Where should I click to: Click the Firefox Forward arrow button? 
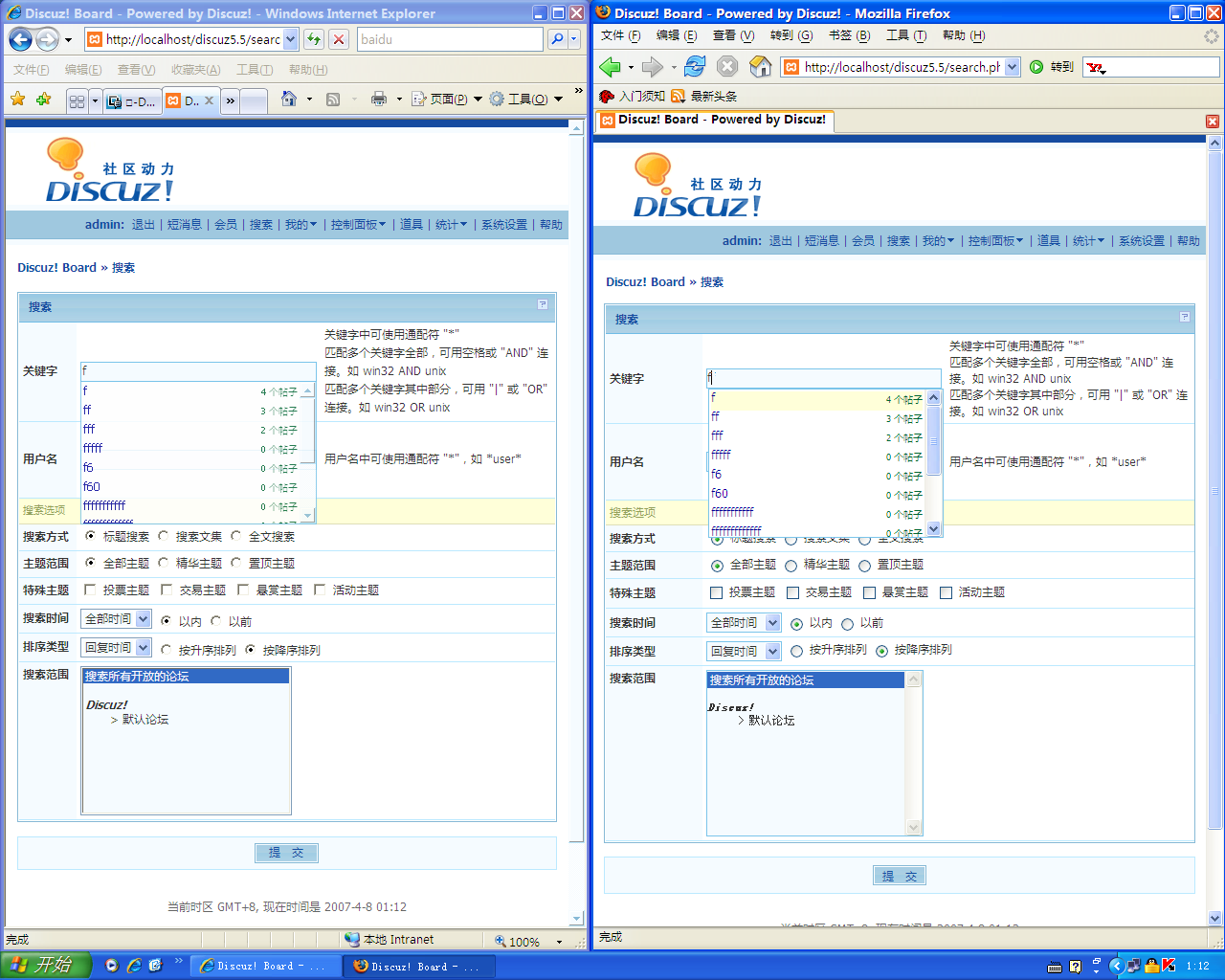click(653, 67)
